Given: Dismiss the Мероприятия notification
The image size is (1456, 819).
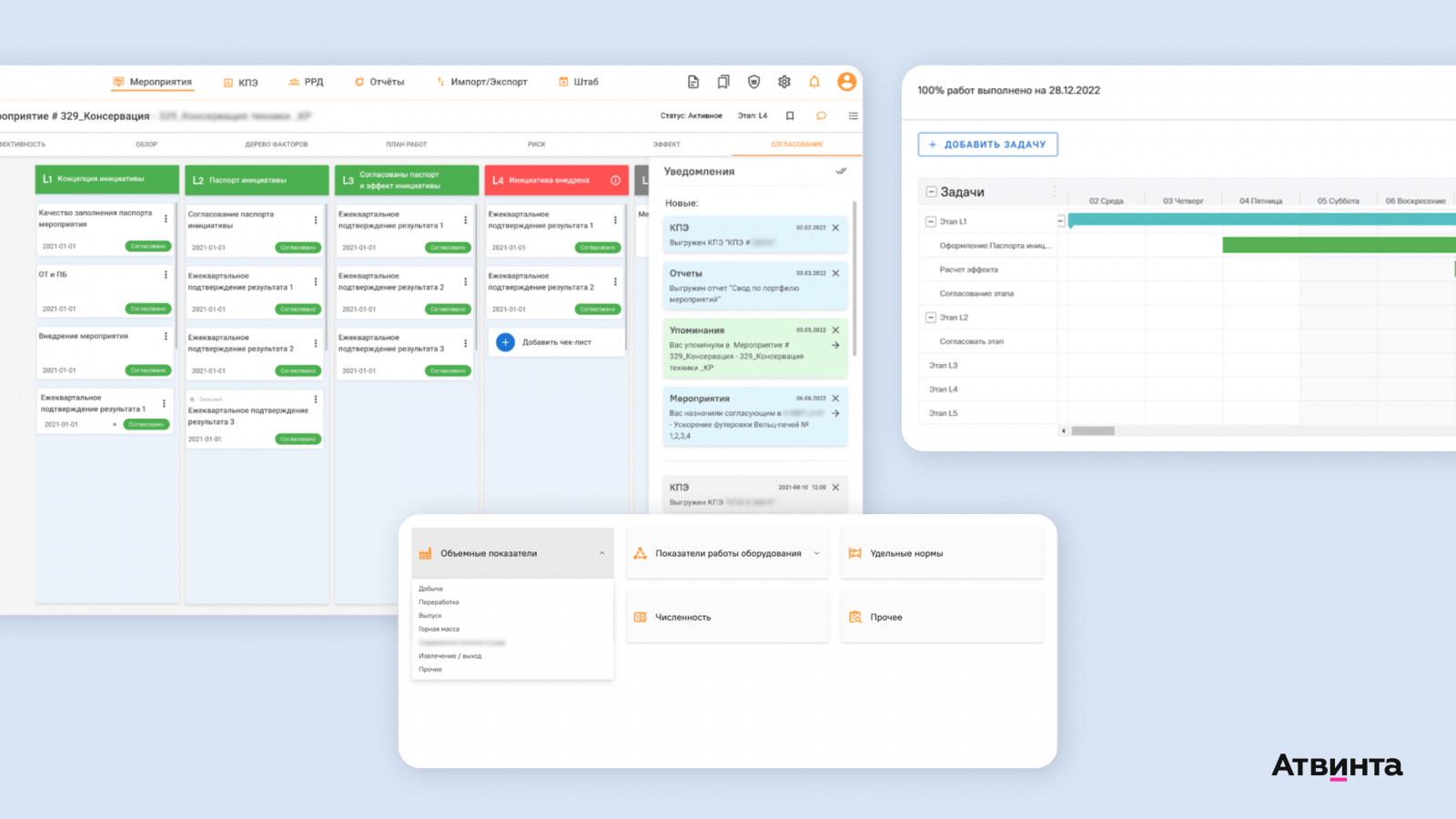Looking at the screenshot, I should (x=836, y=399).
